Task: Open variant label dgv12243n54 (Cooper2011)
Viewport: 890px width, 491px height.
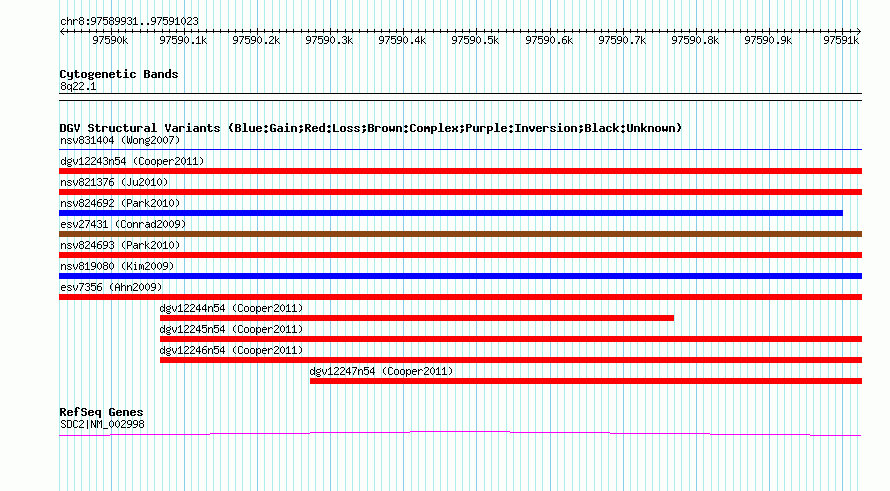Action: (132, 161)
